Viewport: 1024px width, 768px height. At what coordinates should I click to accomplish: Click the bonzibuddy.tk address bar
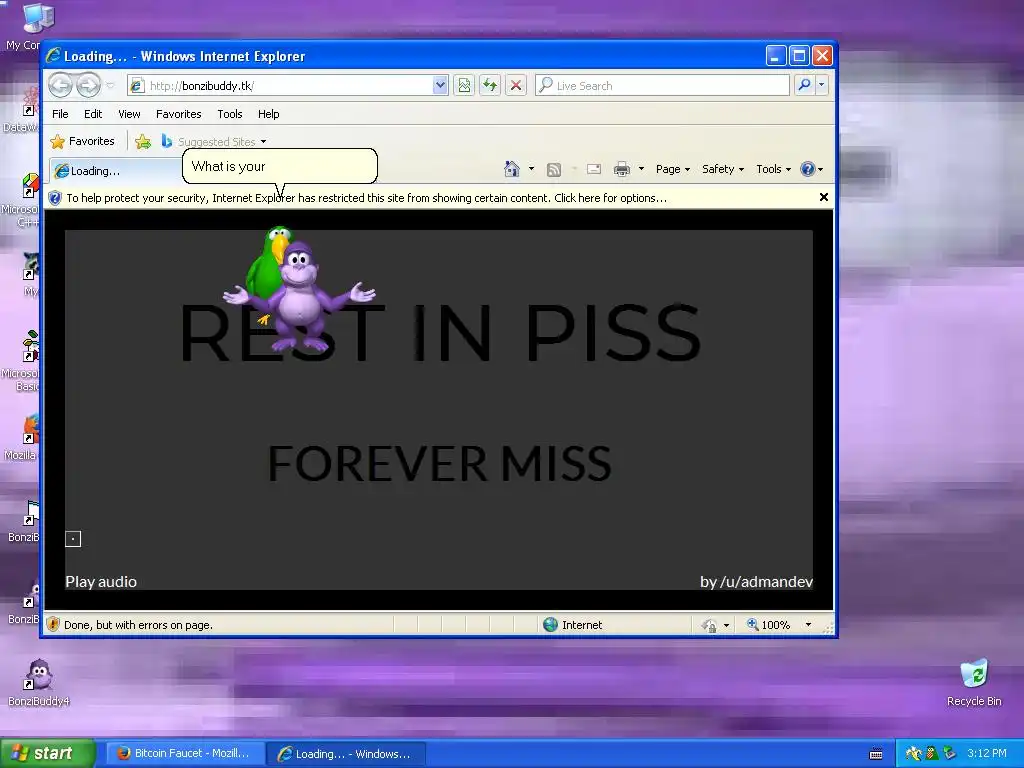280,86
